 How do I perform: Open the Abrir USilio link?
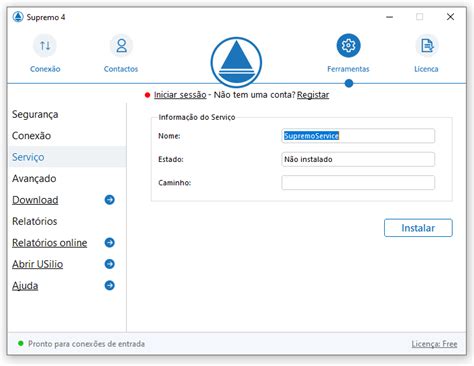click(x=37, y=264)
